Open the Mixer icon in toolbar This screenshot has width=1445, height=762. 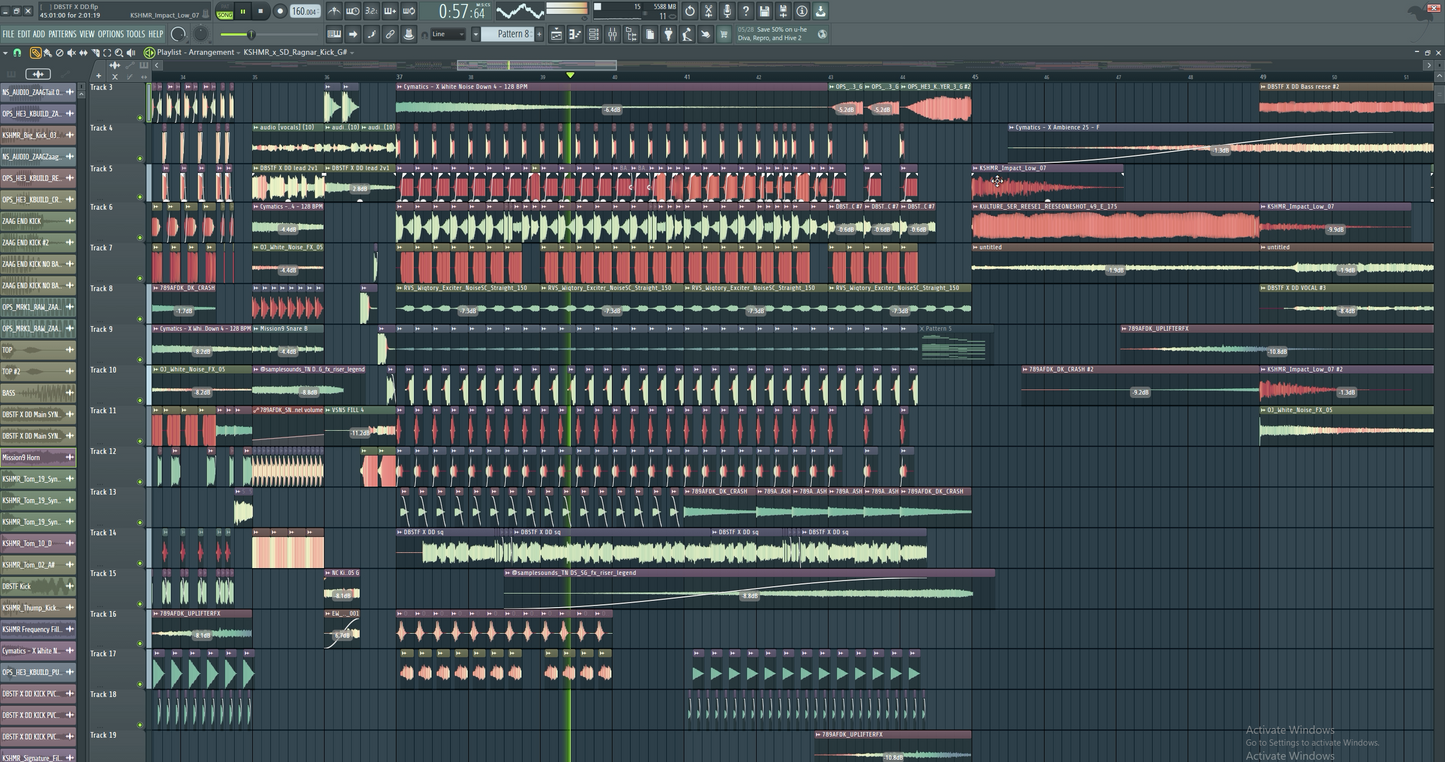(x=611, y=34)
